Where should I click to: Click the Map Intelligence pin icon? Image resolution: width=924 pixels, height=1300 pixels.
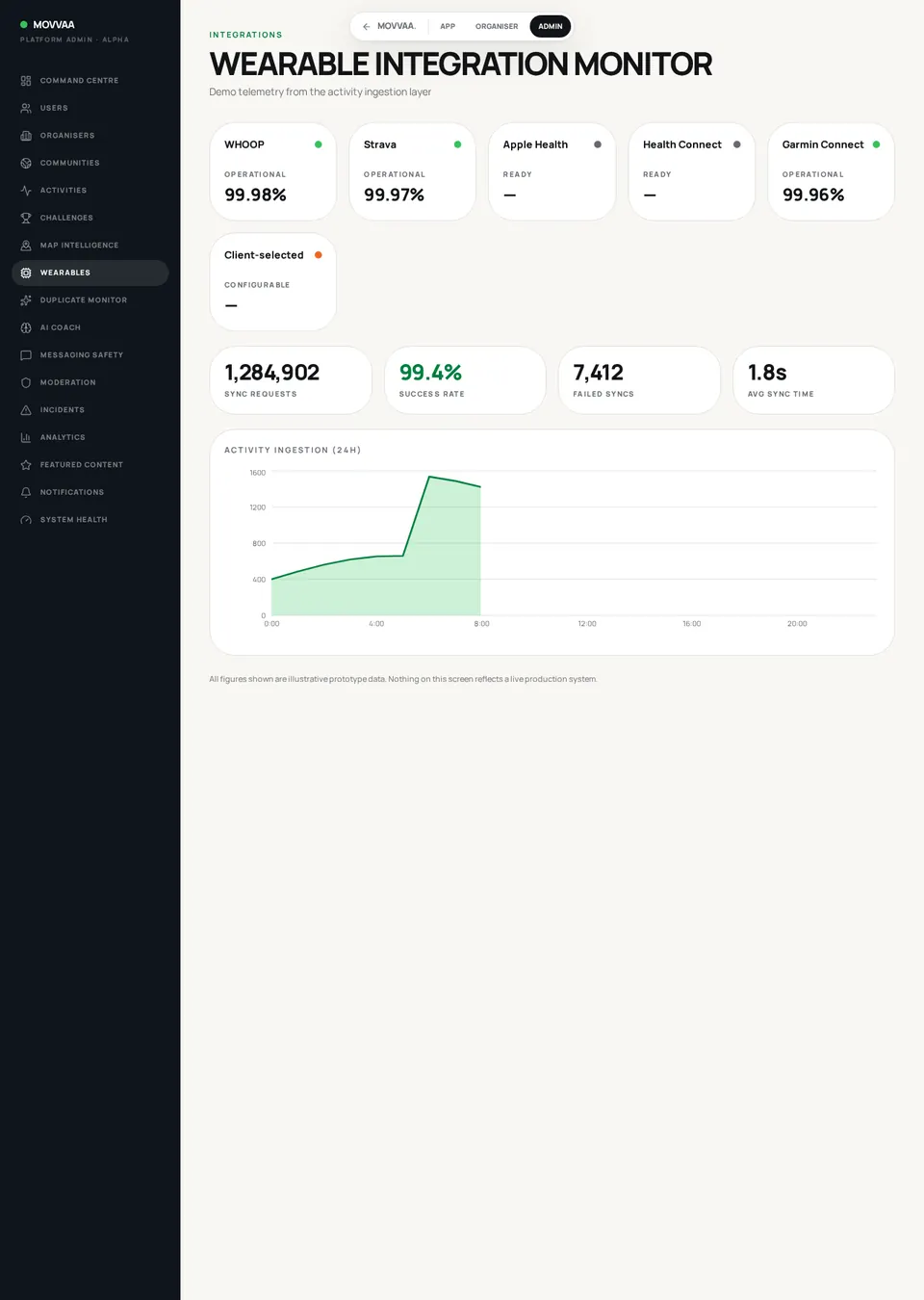coord(26,246)
